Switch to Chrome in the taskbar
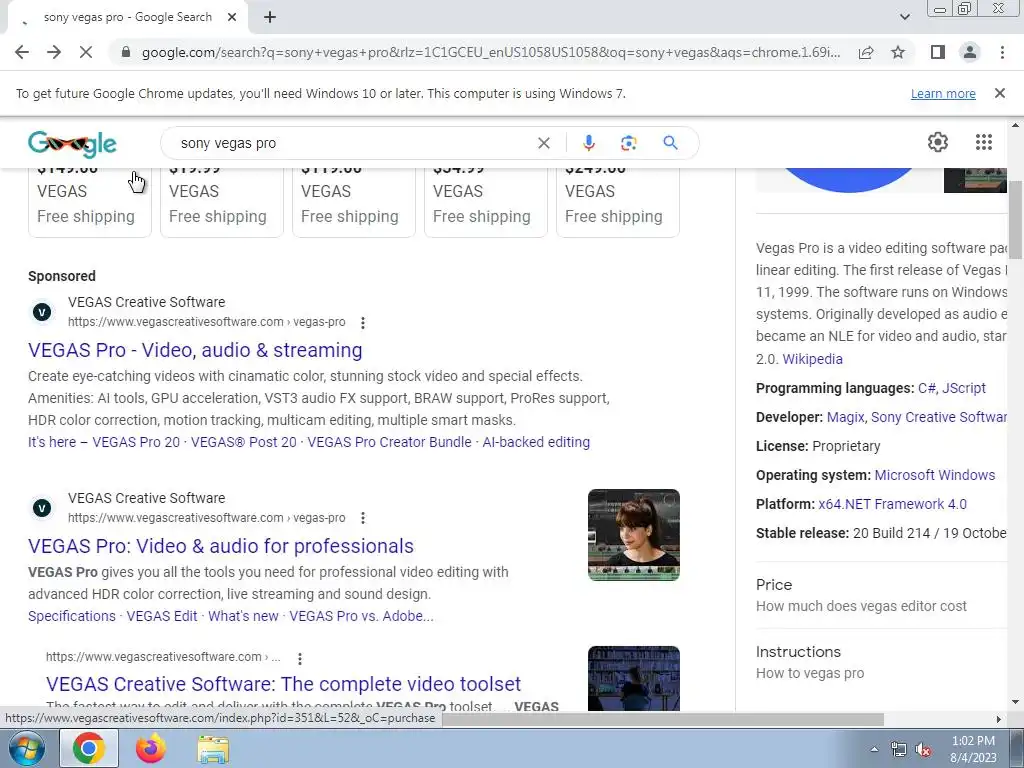The width and height of the screenshot is (1024, 768). coord(89,748)
